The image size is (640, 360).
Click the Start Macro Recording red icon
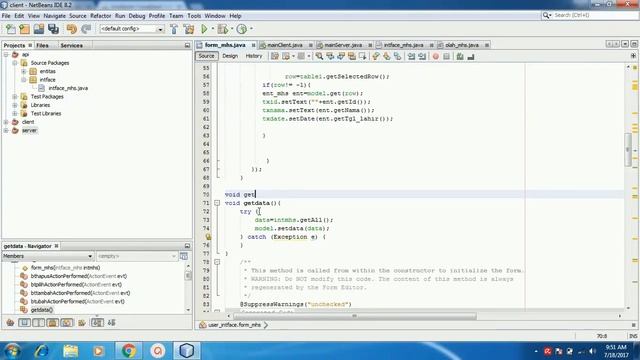click(x=436, y=56)
